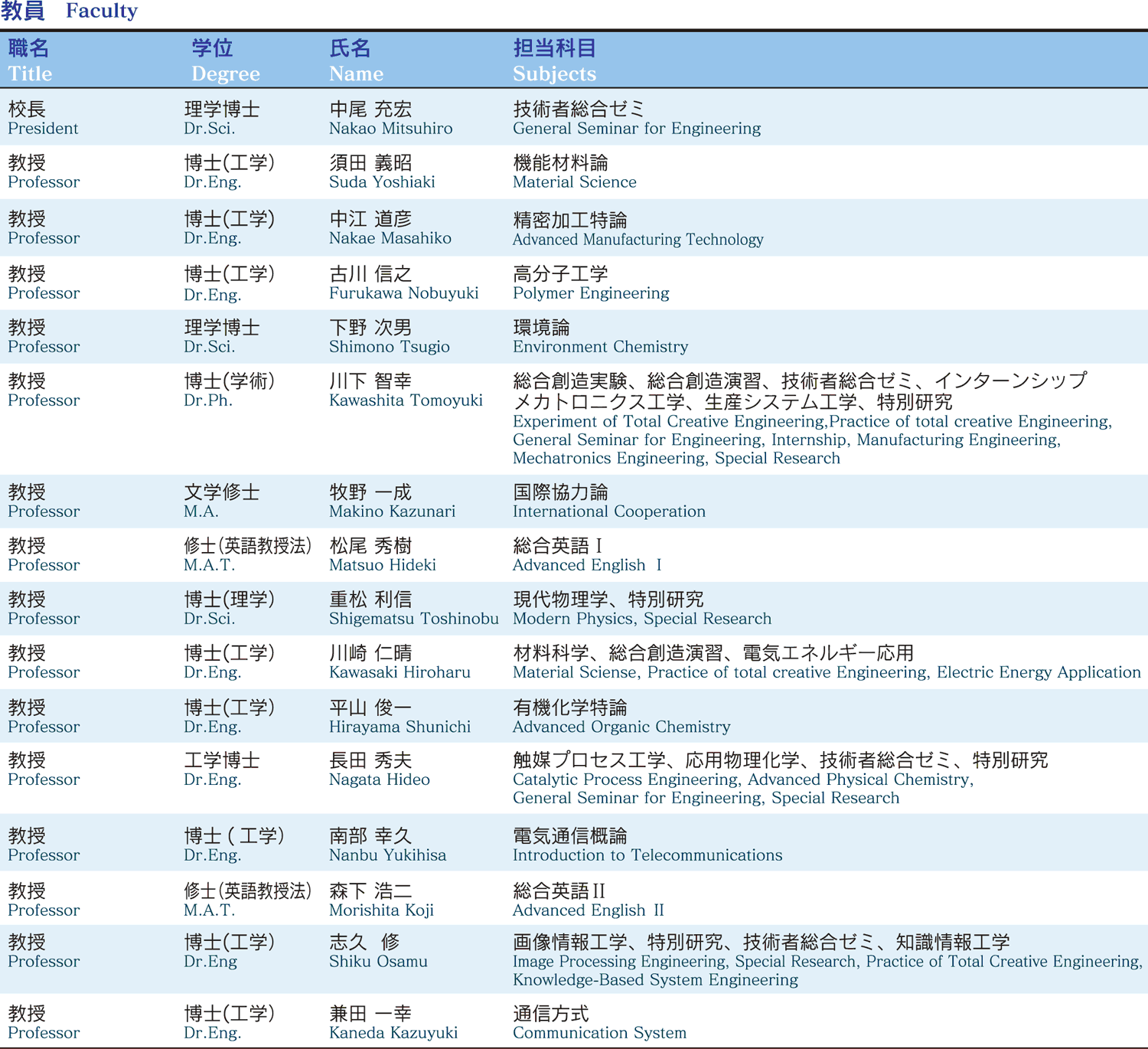Click 'Introduction to Telecommunications' subject

click(x=647, y=855)
